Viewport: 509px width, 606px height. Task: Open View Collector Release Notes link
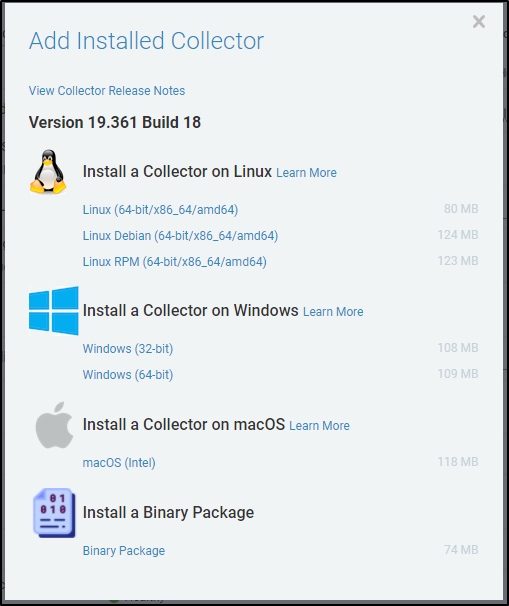tap(107, 91)
